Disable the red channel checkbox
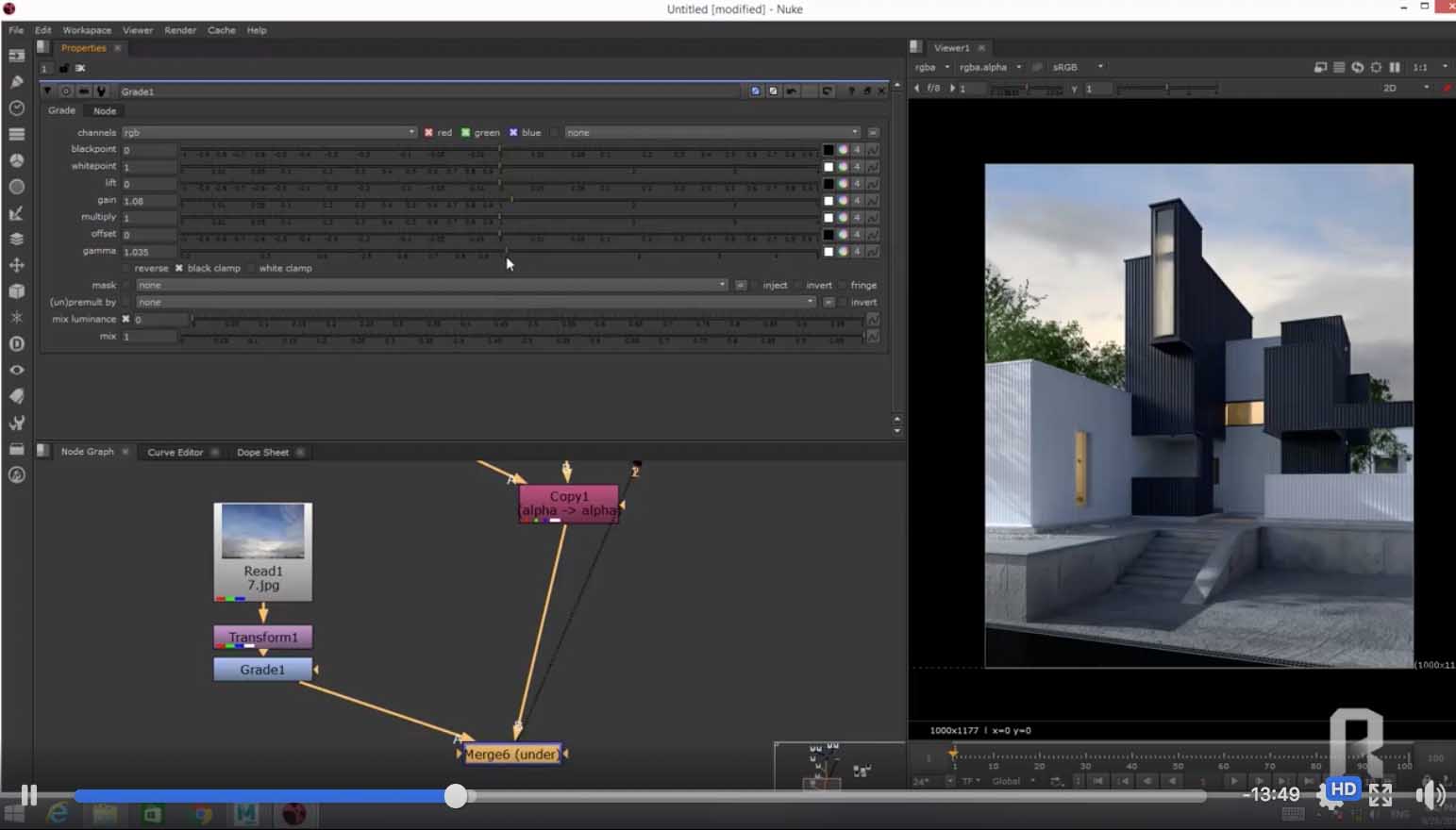This screenshot has width=1456, height=830. coord(428,133)
